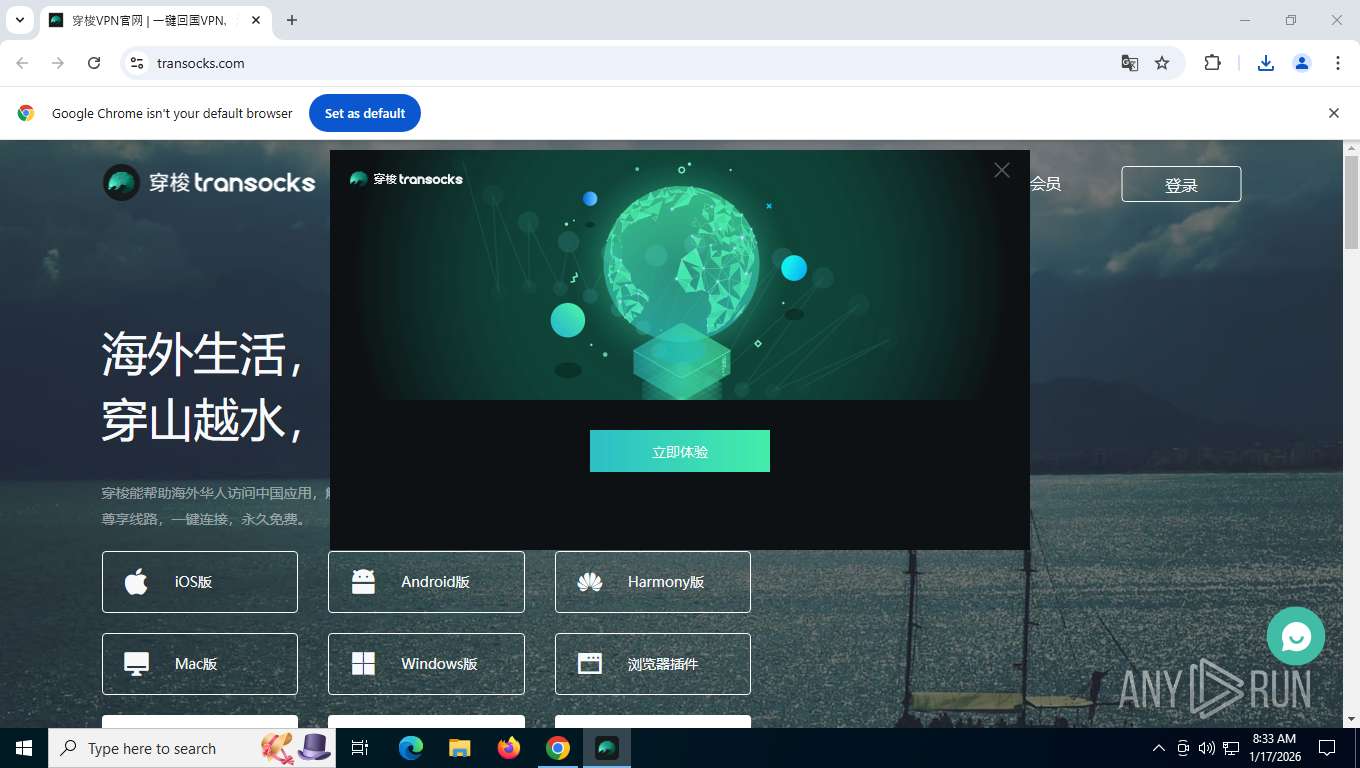Close the 穿梭VPN官网 tab
This screenshot has width=1360, height=768.
point(256,20)
